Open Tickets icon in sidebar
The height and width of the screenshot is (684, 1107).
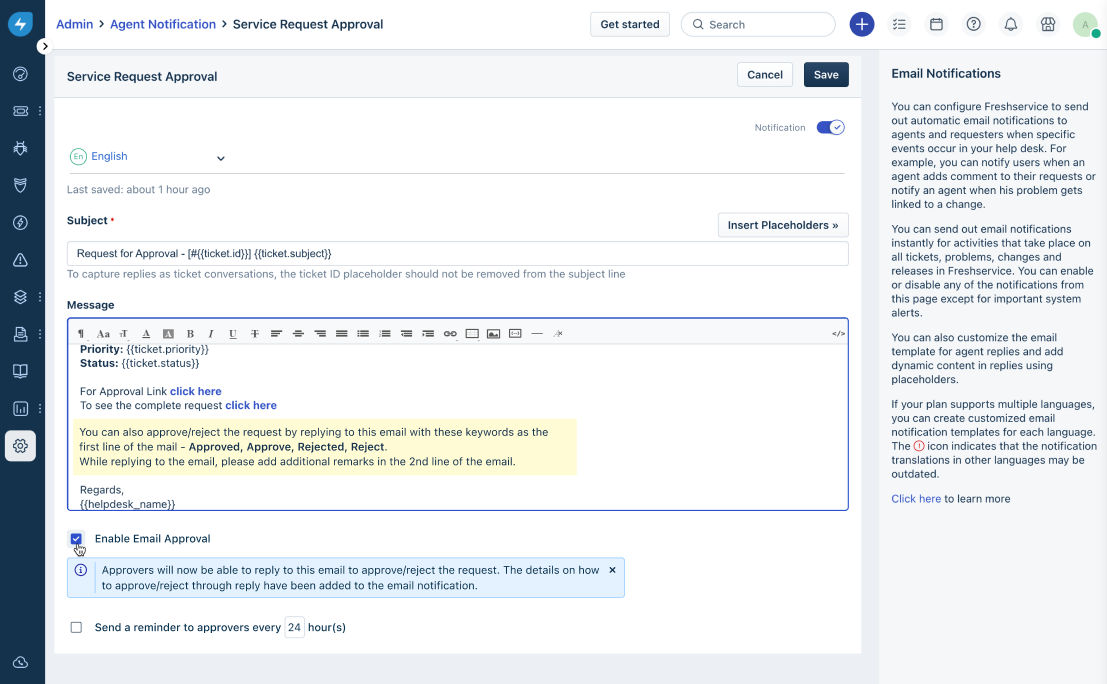[20, 111]
